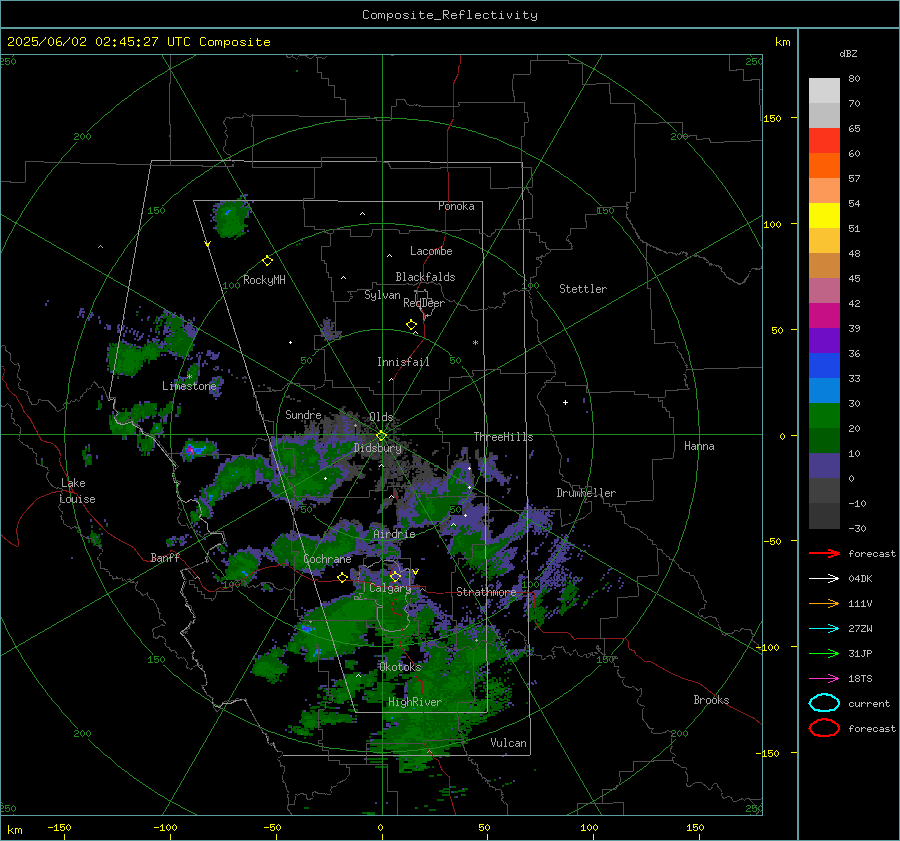Viewport: 900px width, 841px height.
Task: Click the orange 111V arrow in legend
Action: [824, 603]
